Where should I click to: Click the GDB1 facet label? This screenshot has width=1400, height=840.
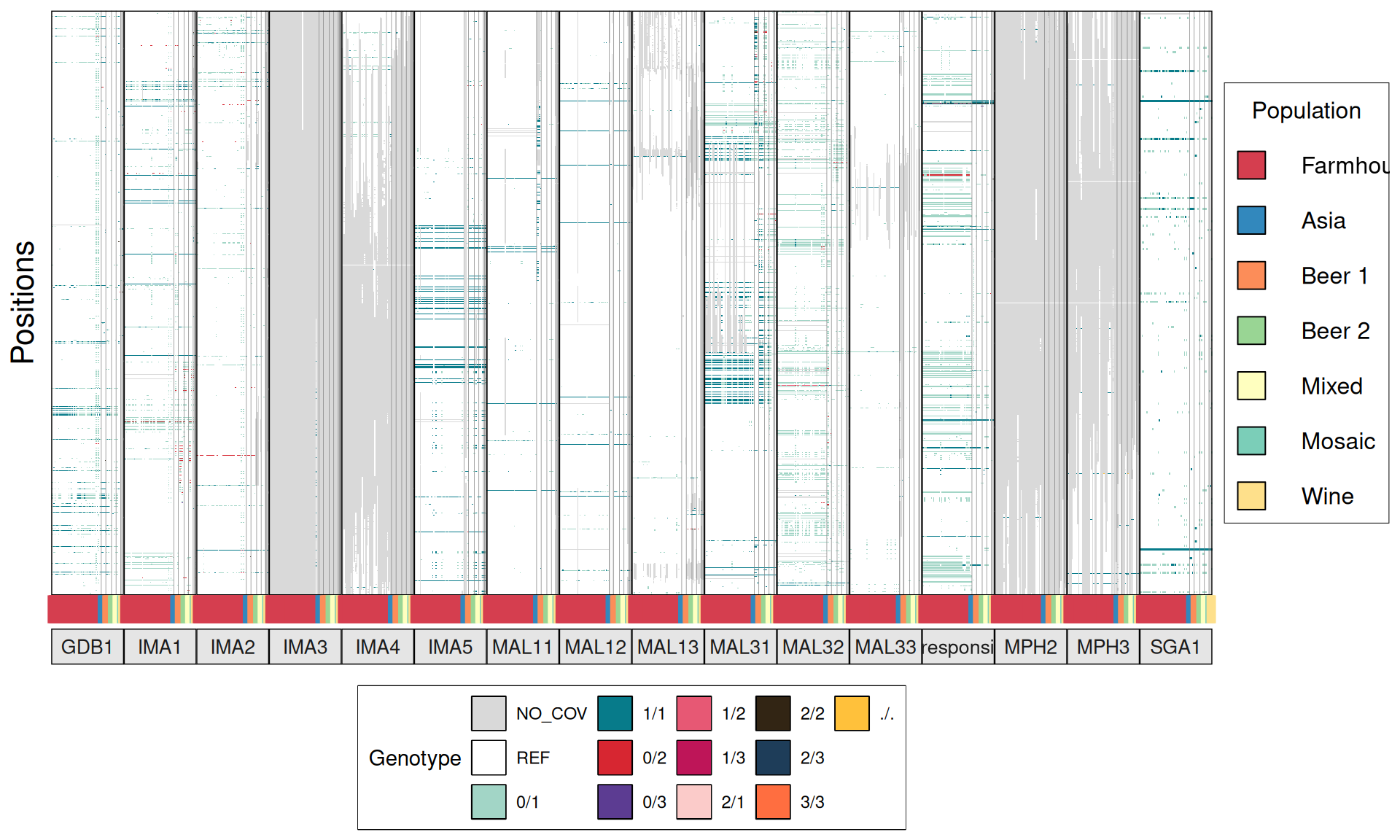87,647
